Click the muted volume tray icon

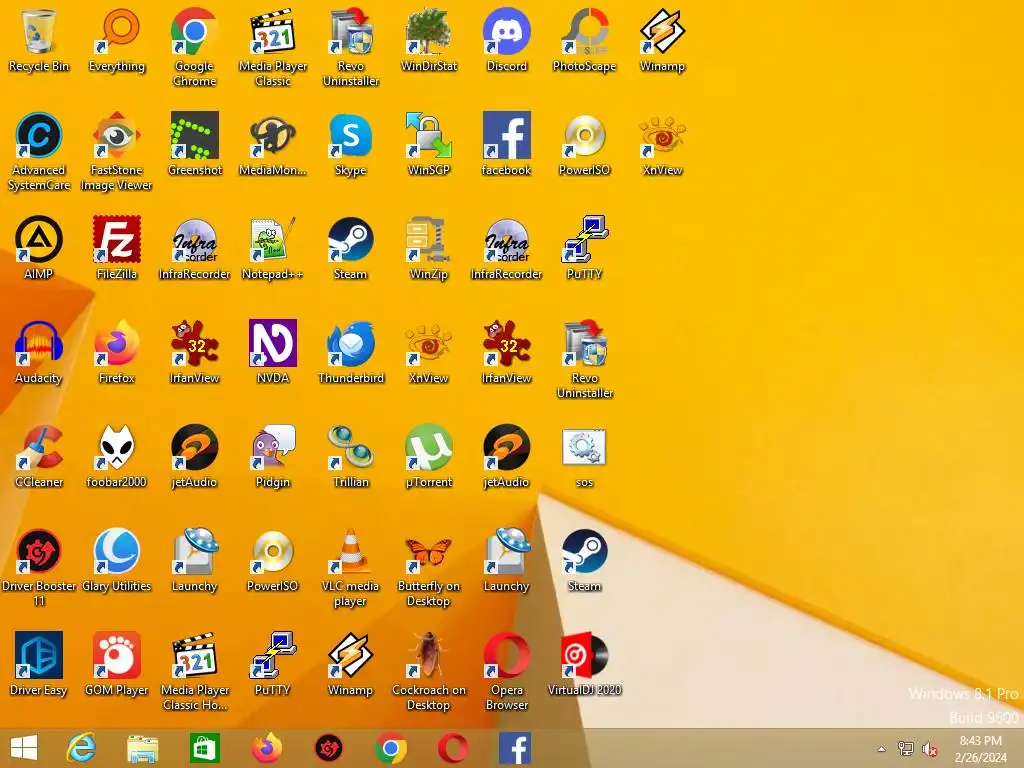pyautogui.click(x=930, y=748)
